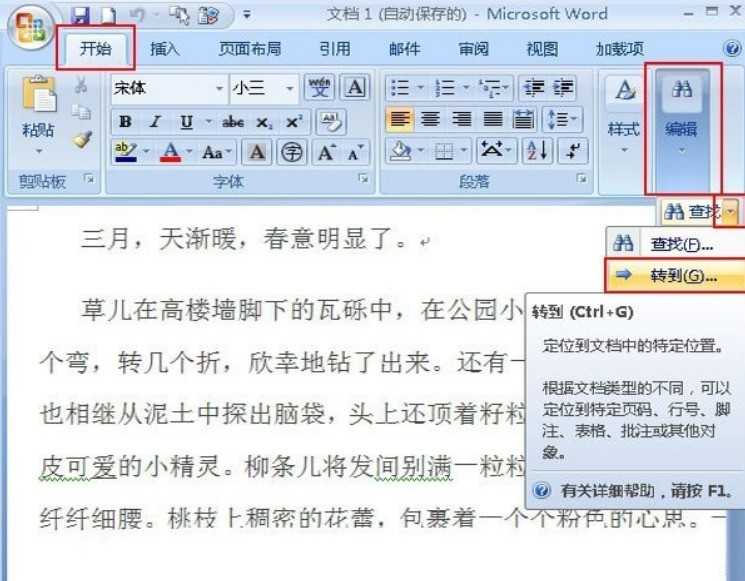Image resolution: width=745 pixels, height=581 pixels.
Task: Click the clear formatting eraser icon
Action: (x=331, y=122)
